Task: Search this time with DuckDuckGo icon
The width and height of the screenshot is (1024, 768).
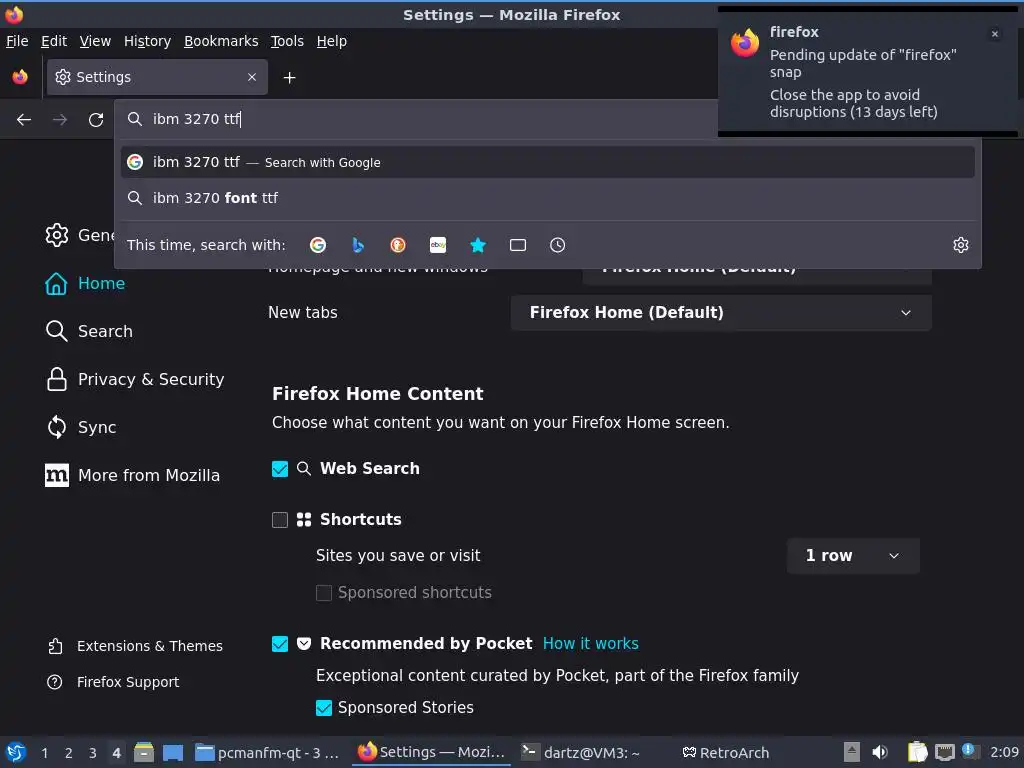Action: (x=398, y=245)
